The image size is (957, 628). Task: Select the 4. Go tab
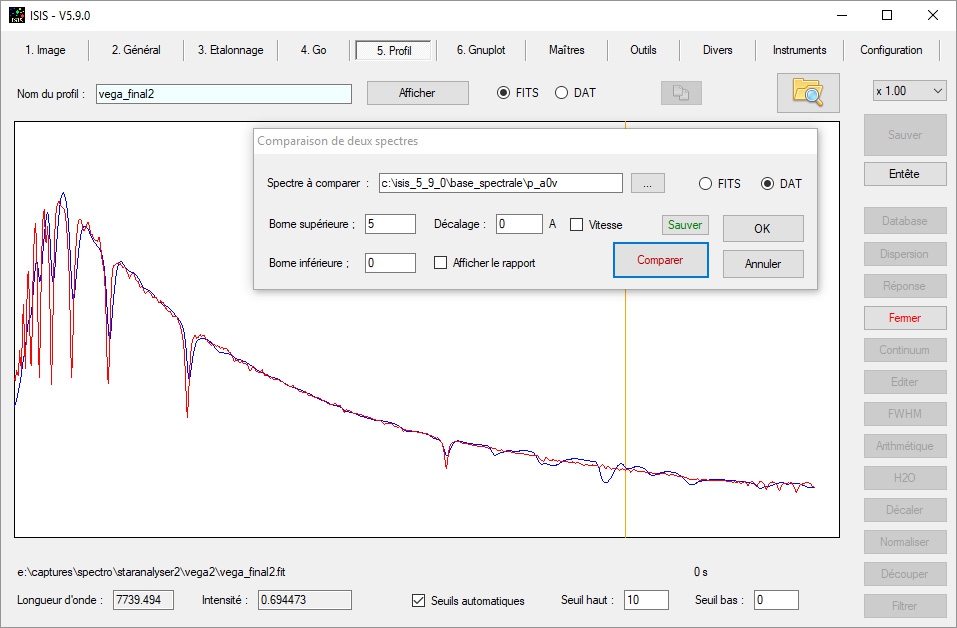[x=314, y=50]
